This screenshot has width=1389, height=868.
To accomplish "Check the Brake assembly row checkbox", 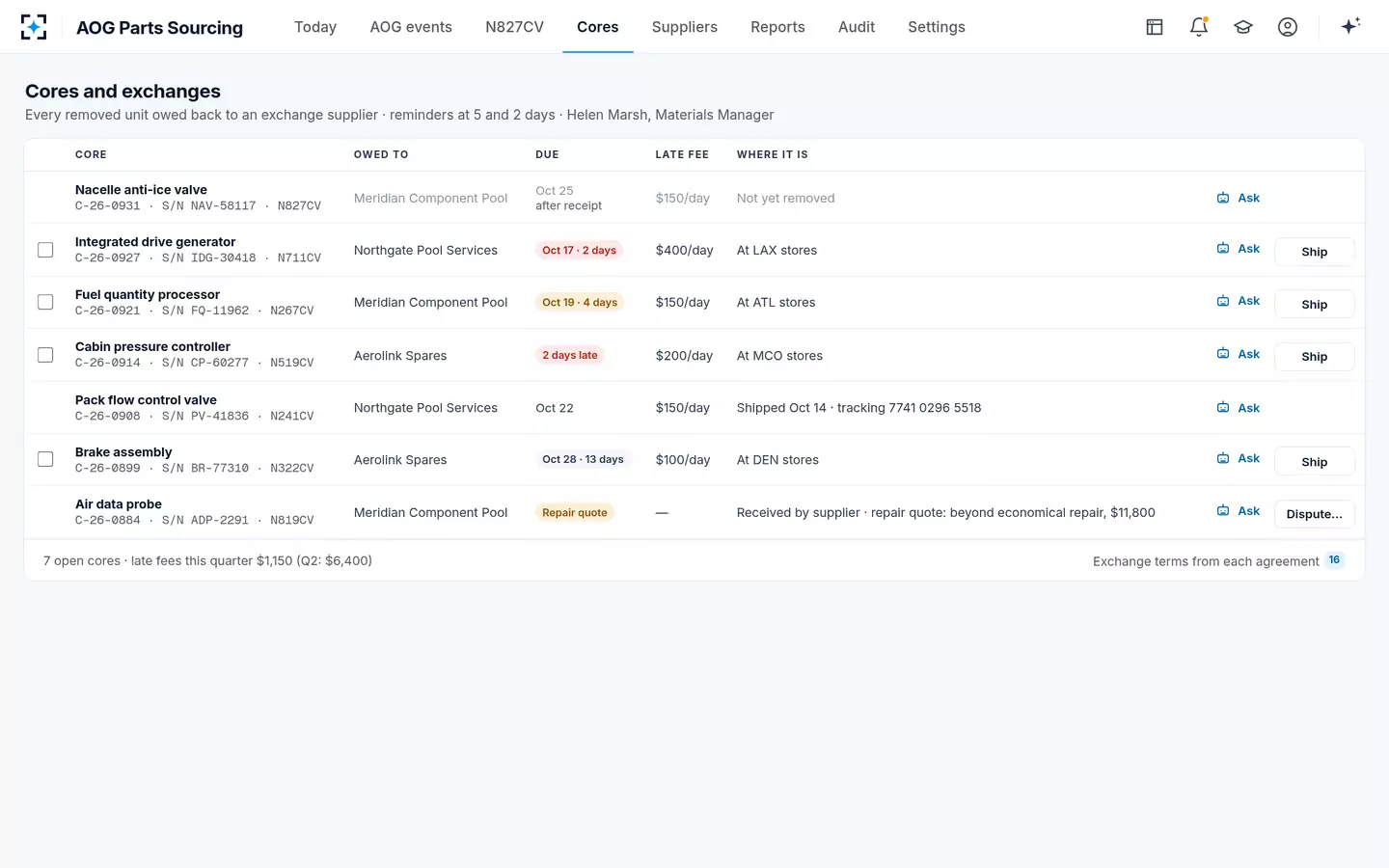I will click(x=45, y=459).
